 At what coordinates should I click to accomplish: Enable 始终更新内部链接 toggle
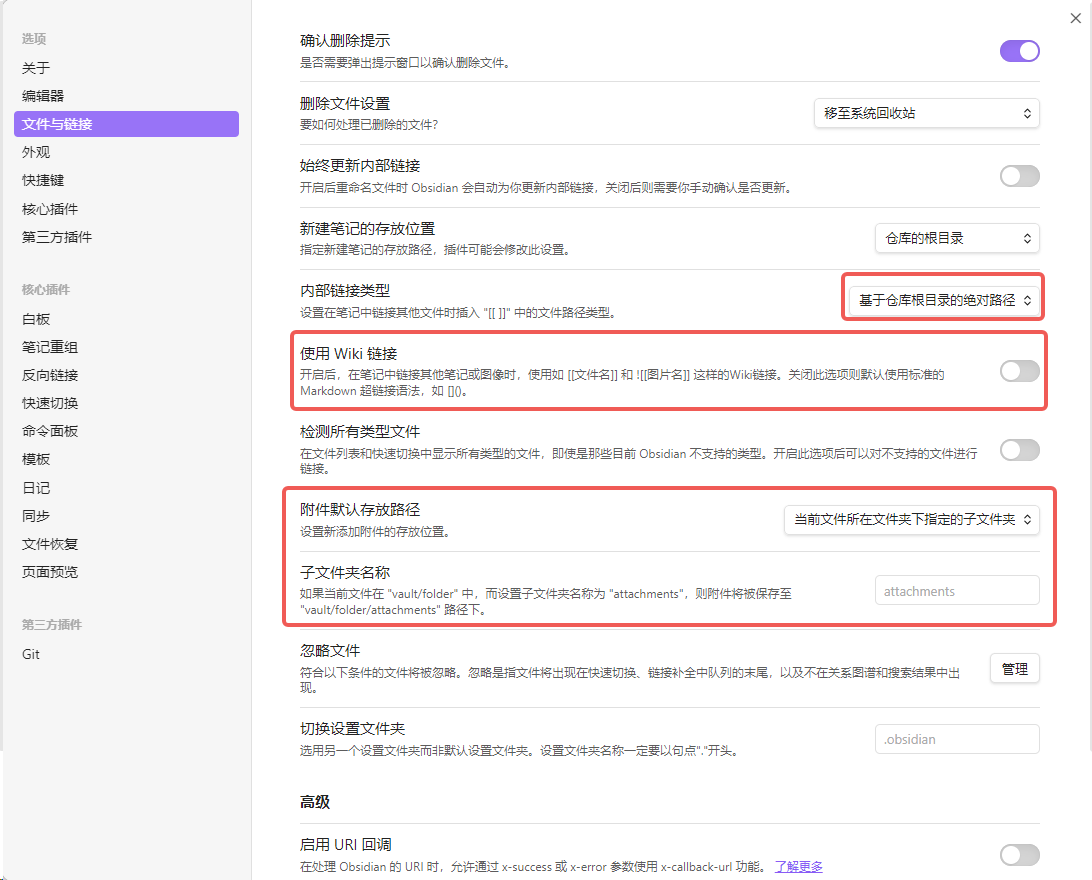click(1020, 176)
